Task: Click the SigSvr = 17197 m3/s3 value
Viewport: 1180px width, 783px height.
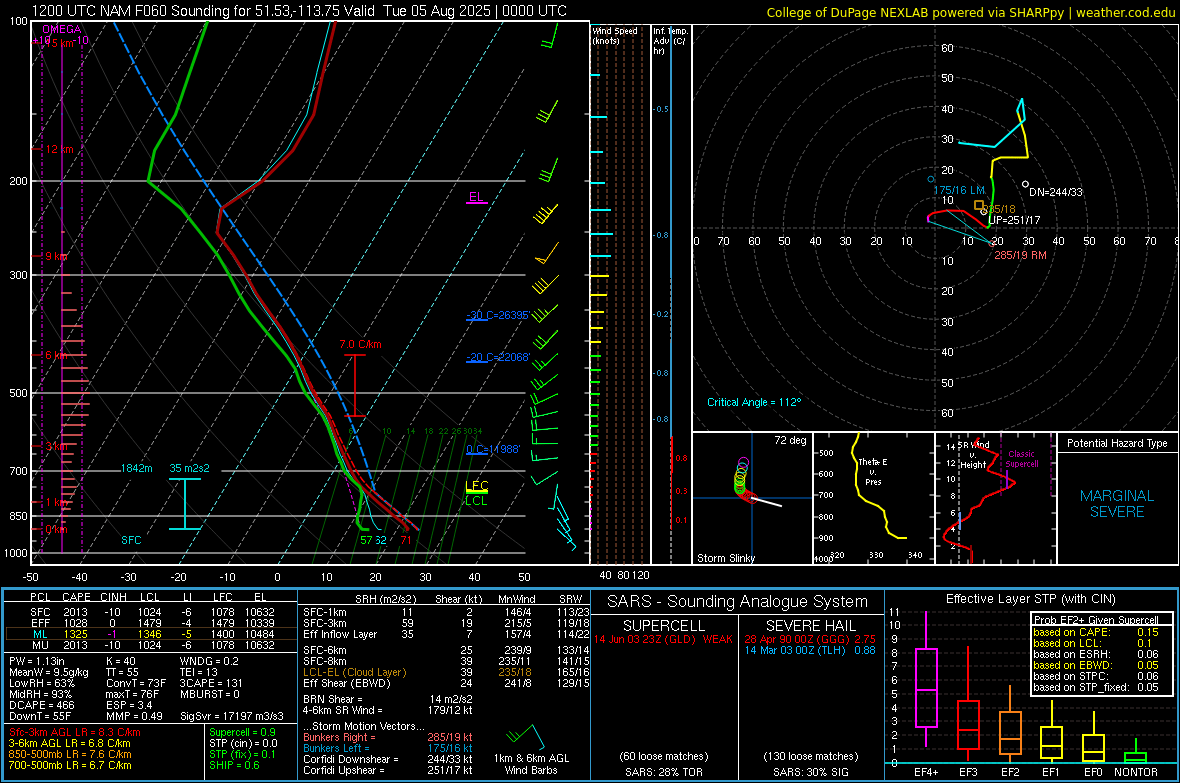Action: click(232, 716)
